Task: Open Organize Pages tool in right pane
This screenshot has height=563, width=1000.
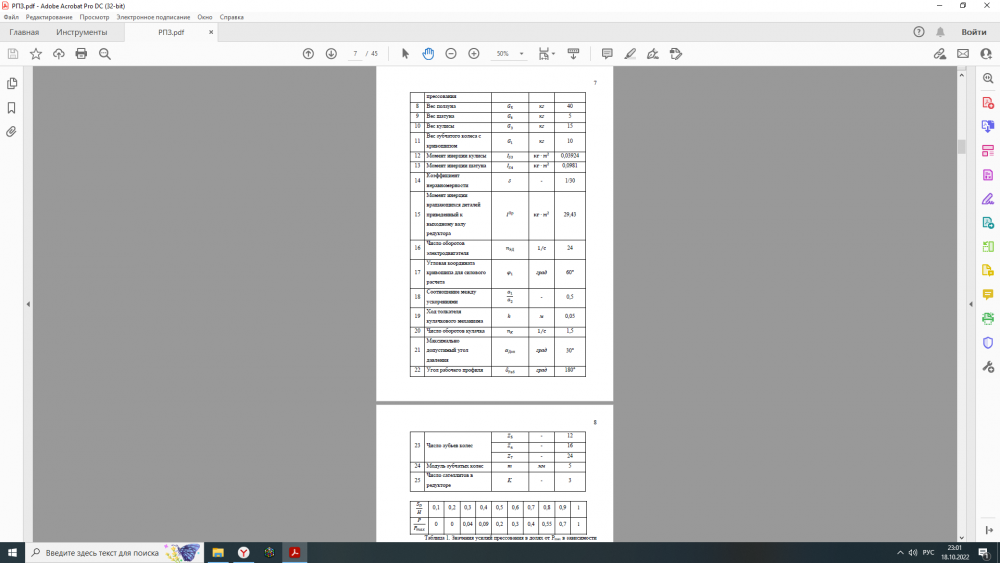Action: pos(988,247)
